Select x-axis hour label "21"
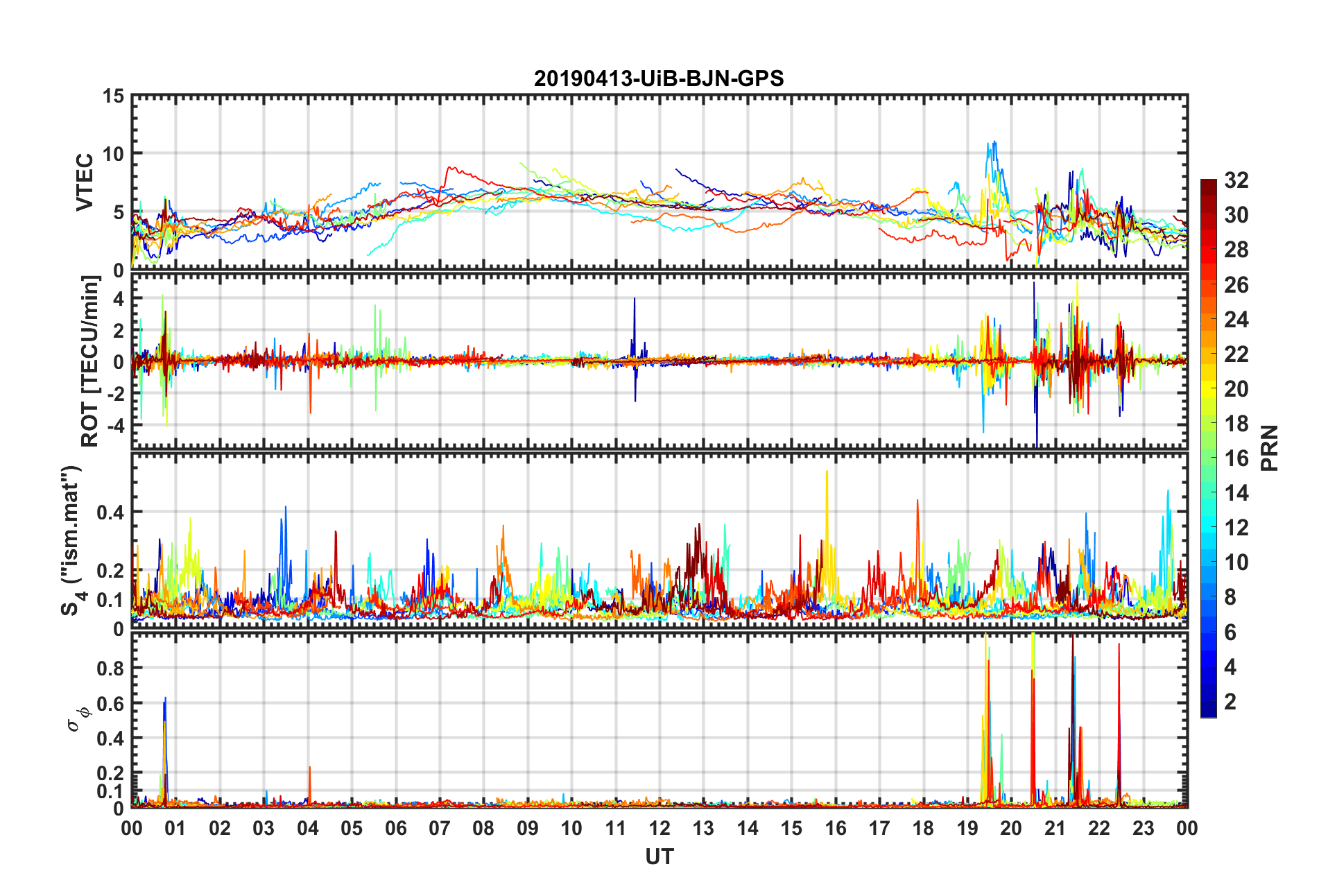This screenshot has width=1319, height=896. coord(1055,828)
